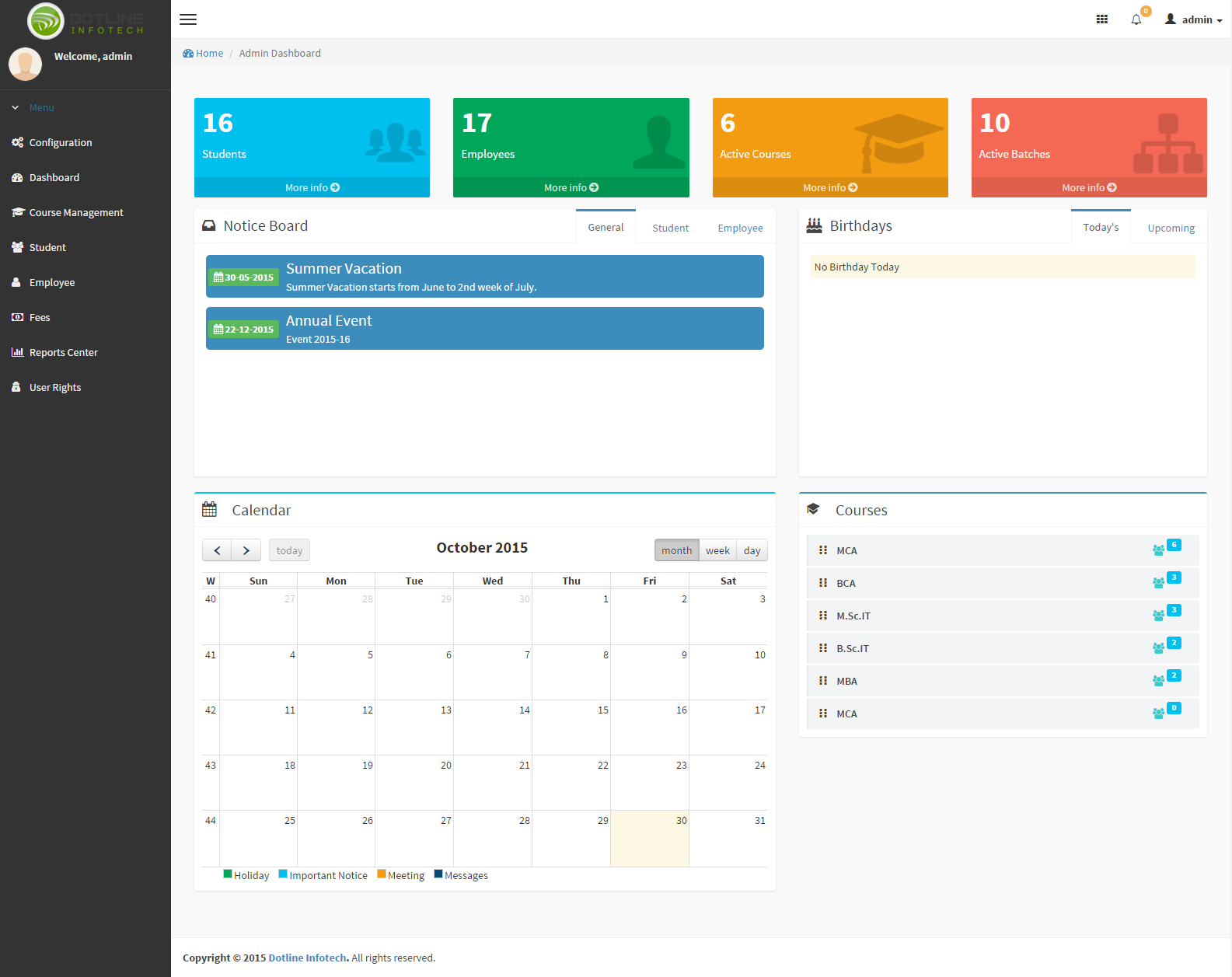1232x977 pixels.
Task: Click the students group icon beside BCA course
Action: click(1158, 583)
